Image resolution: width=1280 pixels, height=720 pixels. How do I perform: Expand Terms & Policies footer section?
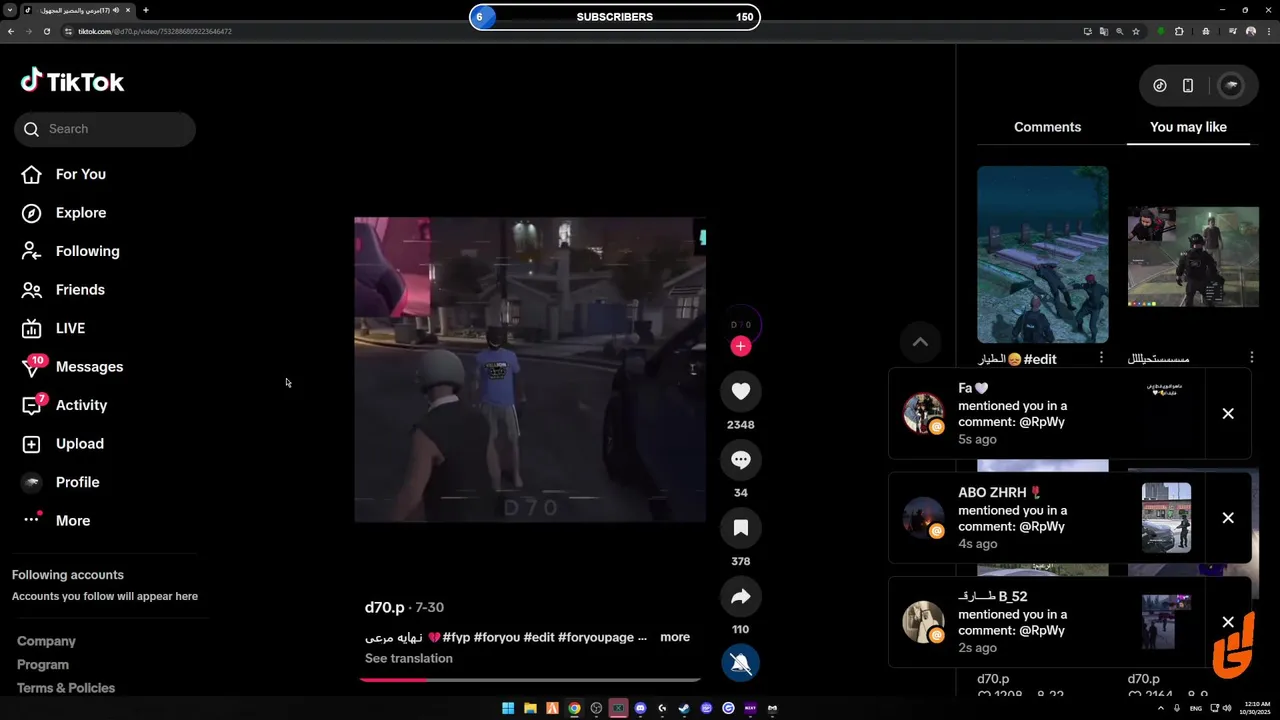coord(66,688)
